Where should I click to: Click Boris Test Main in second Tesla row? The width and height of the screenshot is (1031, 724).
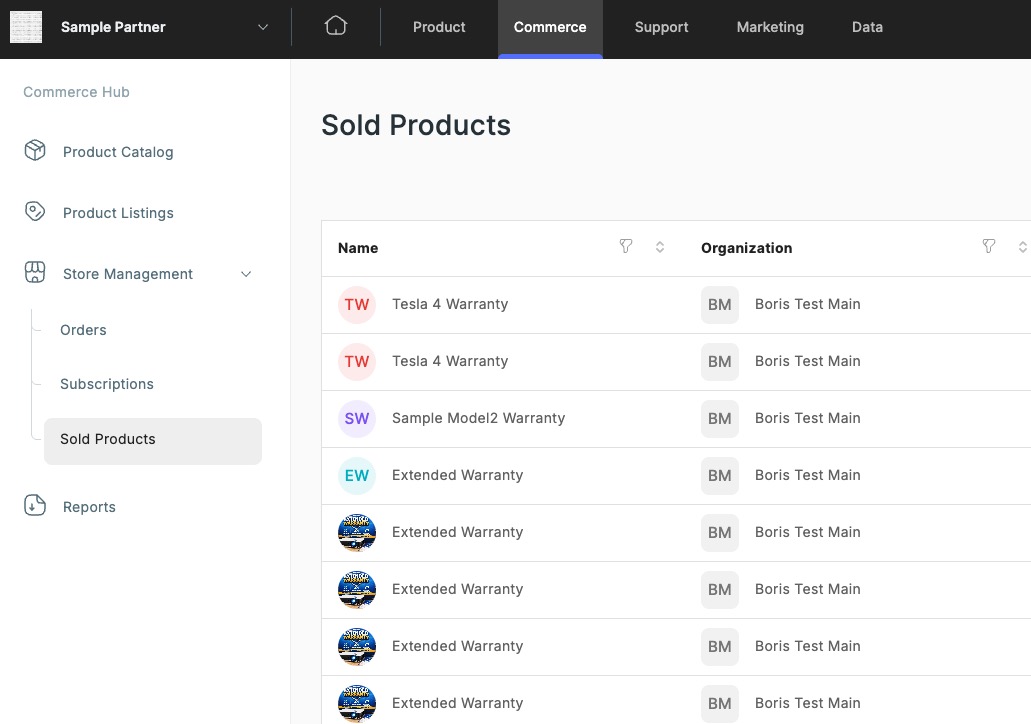coord(807,361)
